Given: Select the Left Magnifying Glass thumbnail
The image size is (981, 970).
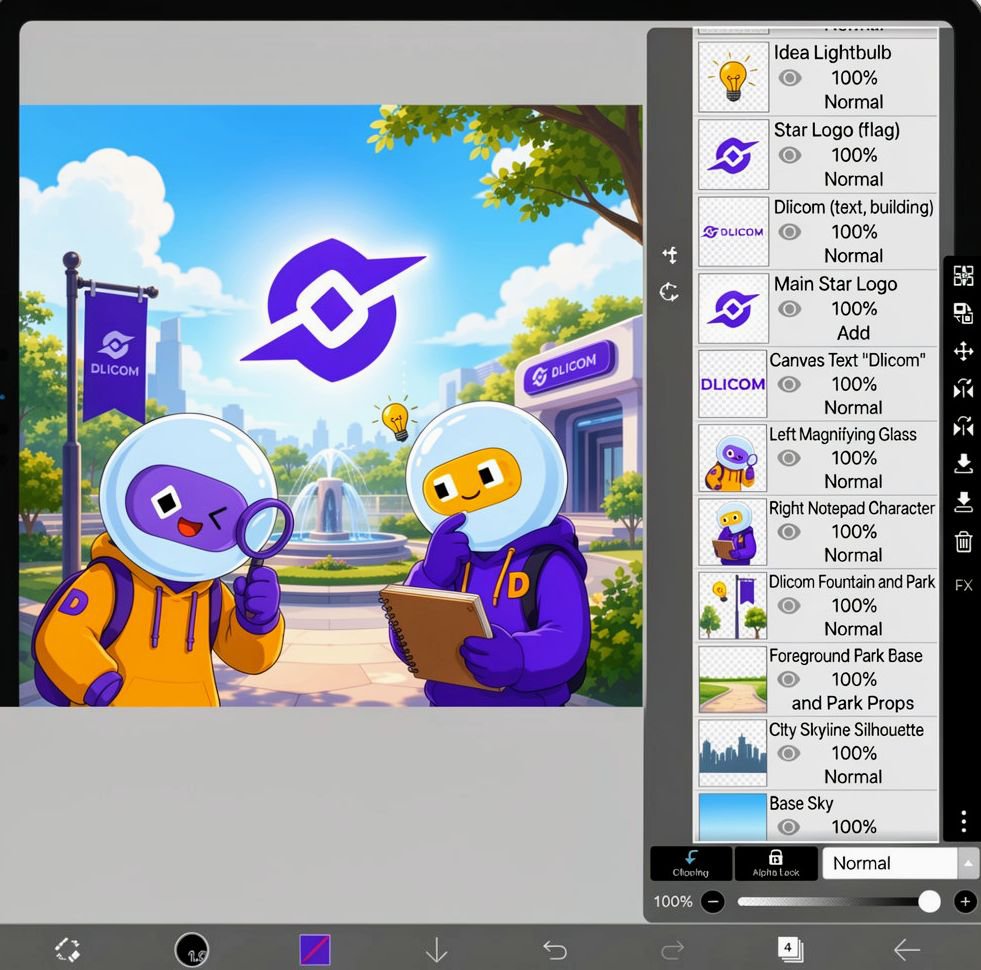Looking at the screenshot, I should [733, 457].
